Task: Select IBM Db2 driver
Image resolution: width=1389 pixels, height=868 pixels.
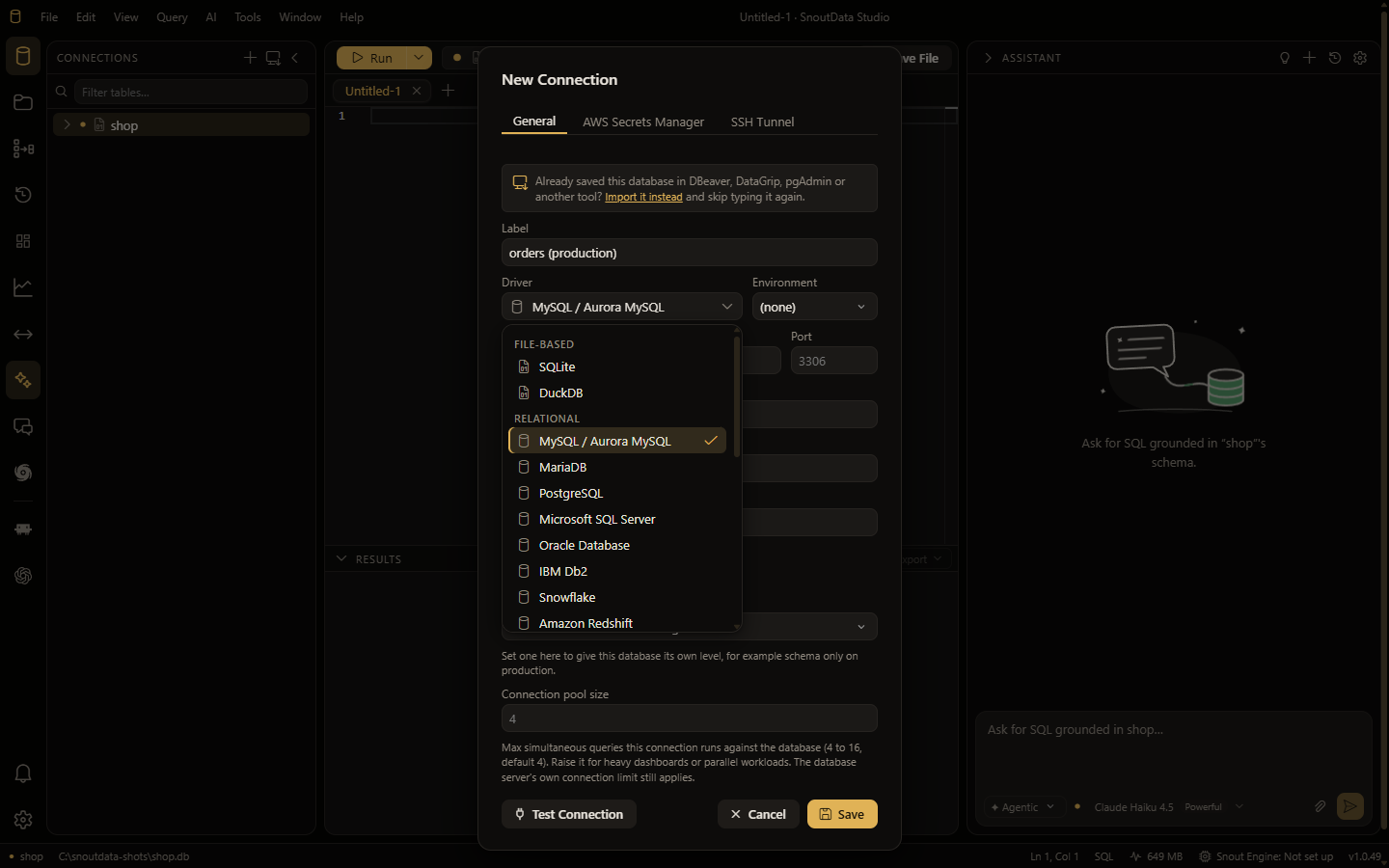Action: pos(617,571)
